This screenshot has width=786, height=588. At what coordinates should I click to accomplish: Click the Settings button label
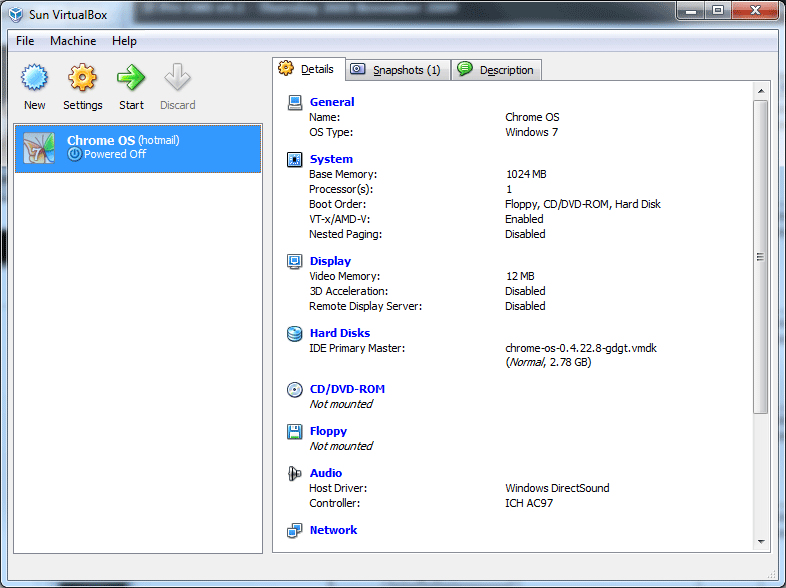click(83, 105)
